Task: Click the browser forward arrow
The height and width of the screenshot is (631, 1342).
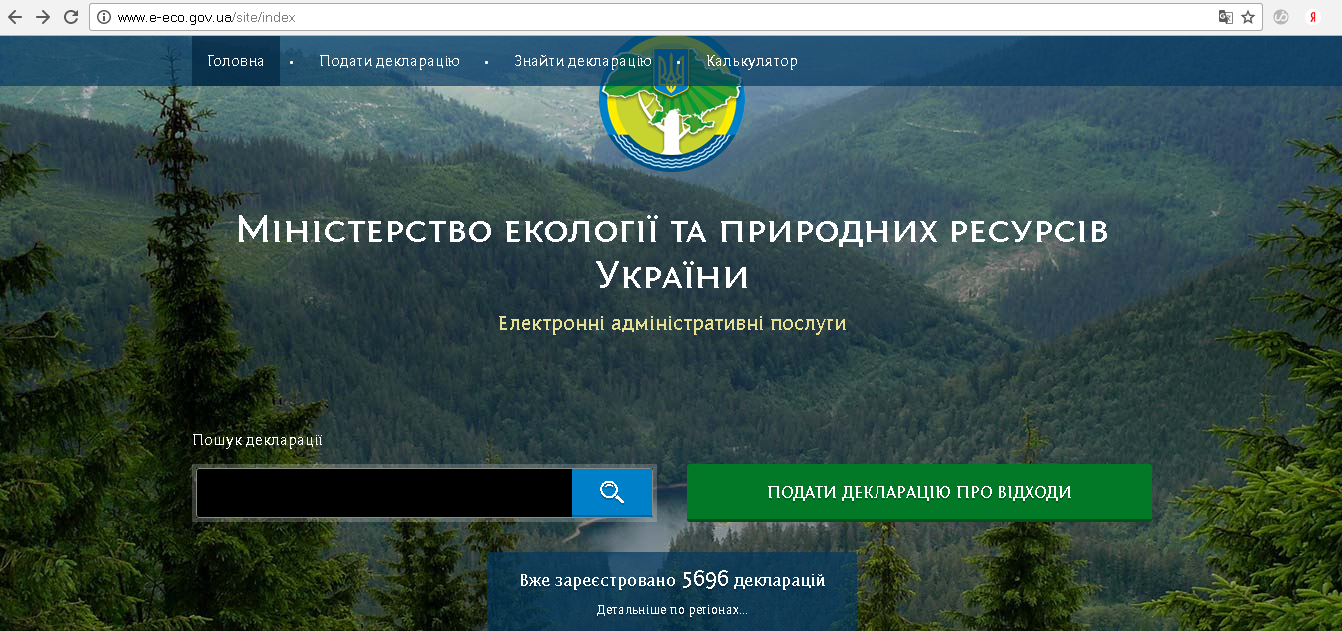Action: [x=43, y=17]
